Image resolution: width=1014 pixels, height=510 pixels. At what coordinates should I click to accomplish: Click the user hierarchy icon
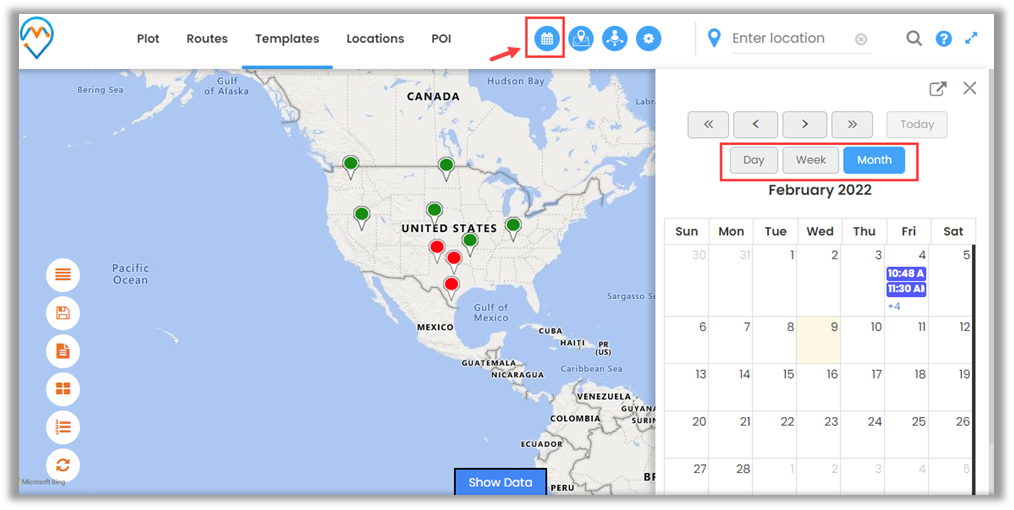614,39
